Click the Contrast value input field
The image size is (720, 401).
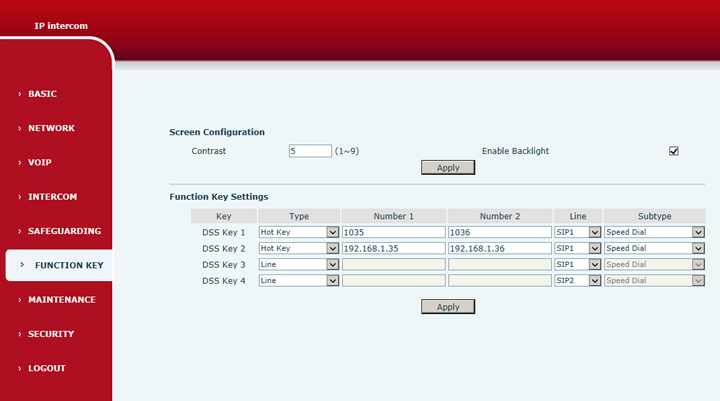[x=310, y=151]
